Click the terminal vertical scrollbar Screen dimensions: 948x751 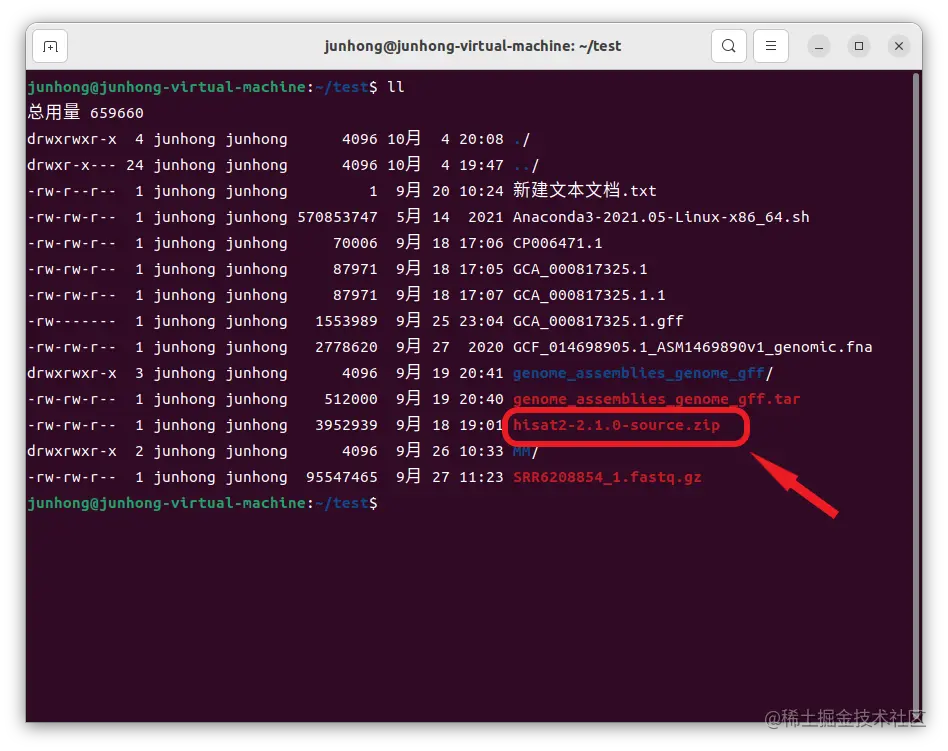point(917,395)
